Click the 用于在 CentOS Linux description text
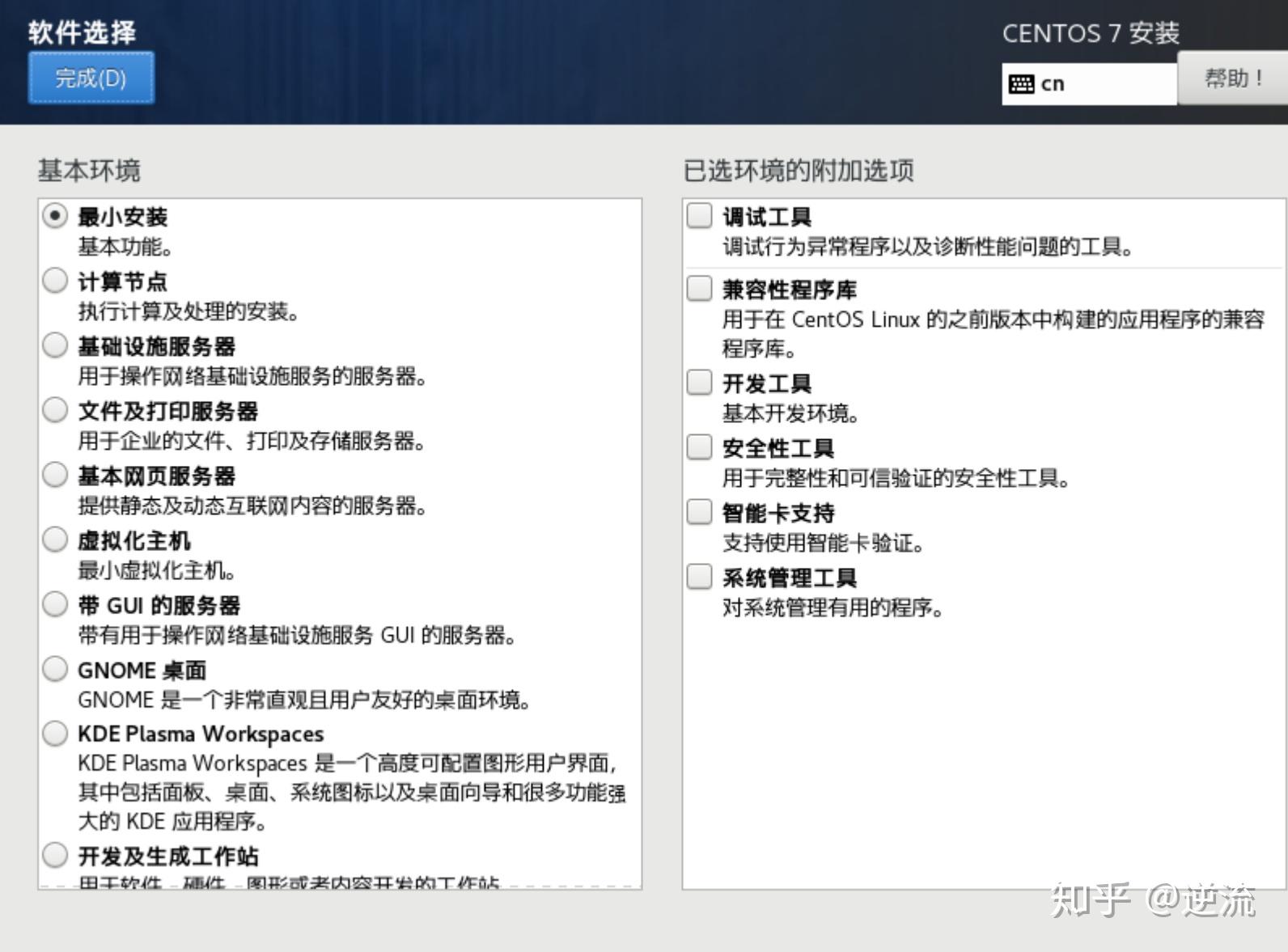The image size is (1288, 952). [994, 334]
